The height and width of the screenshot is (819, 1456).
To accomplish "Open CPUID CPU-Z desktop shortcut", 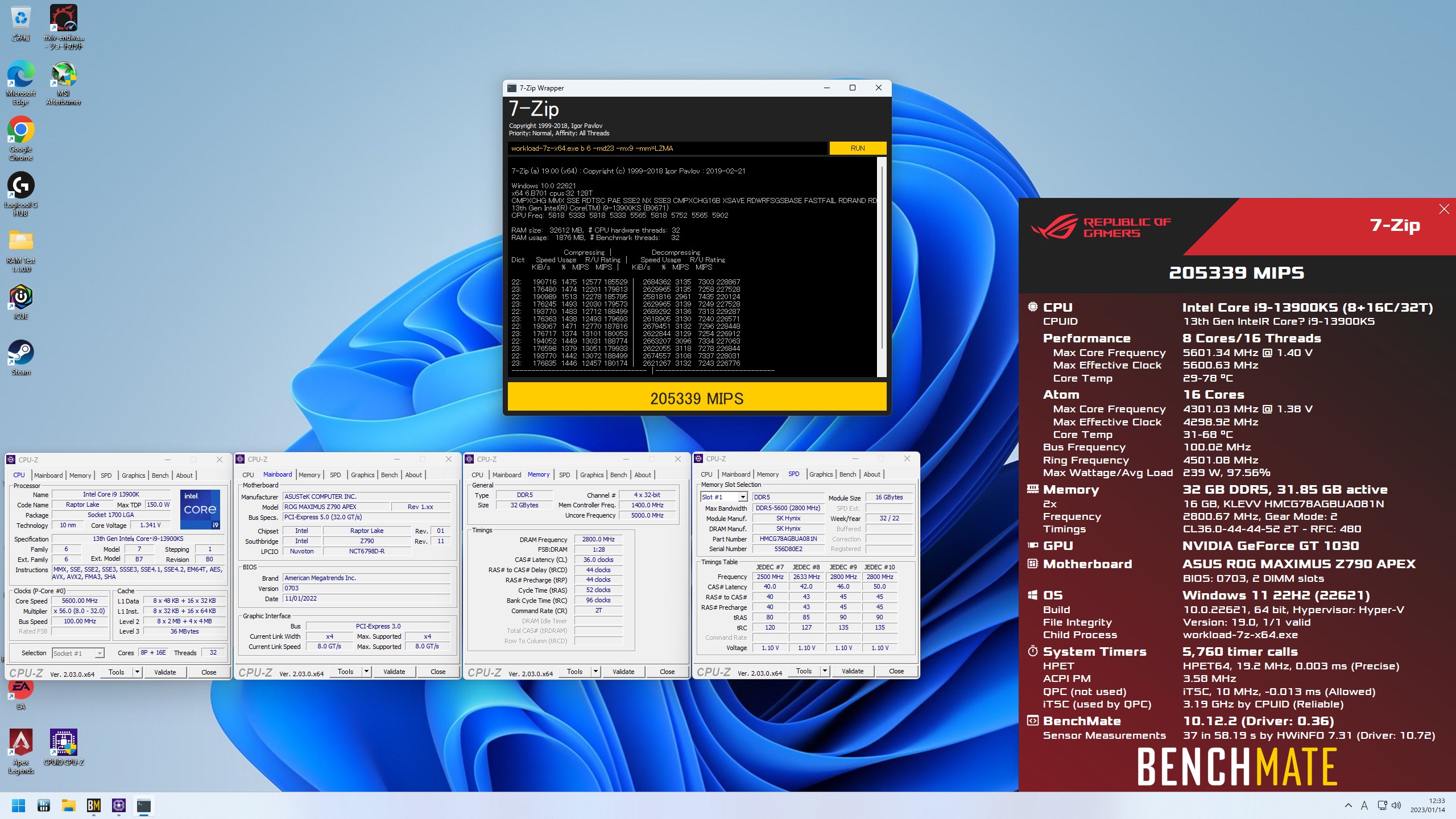I will 64,747.
